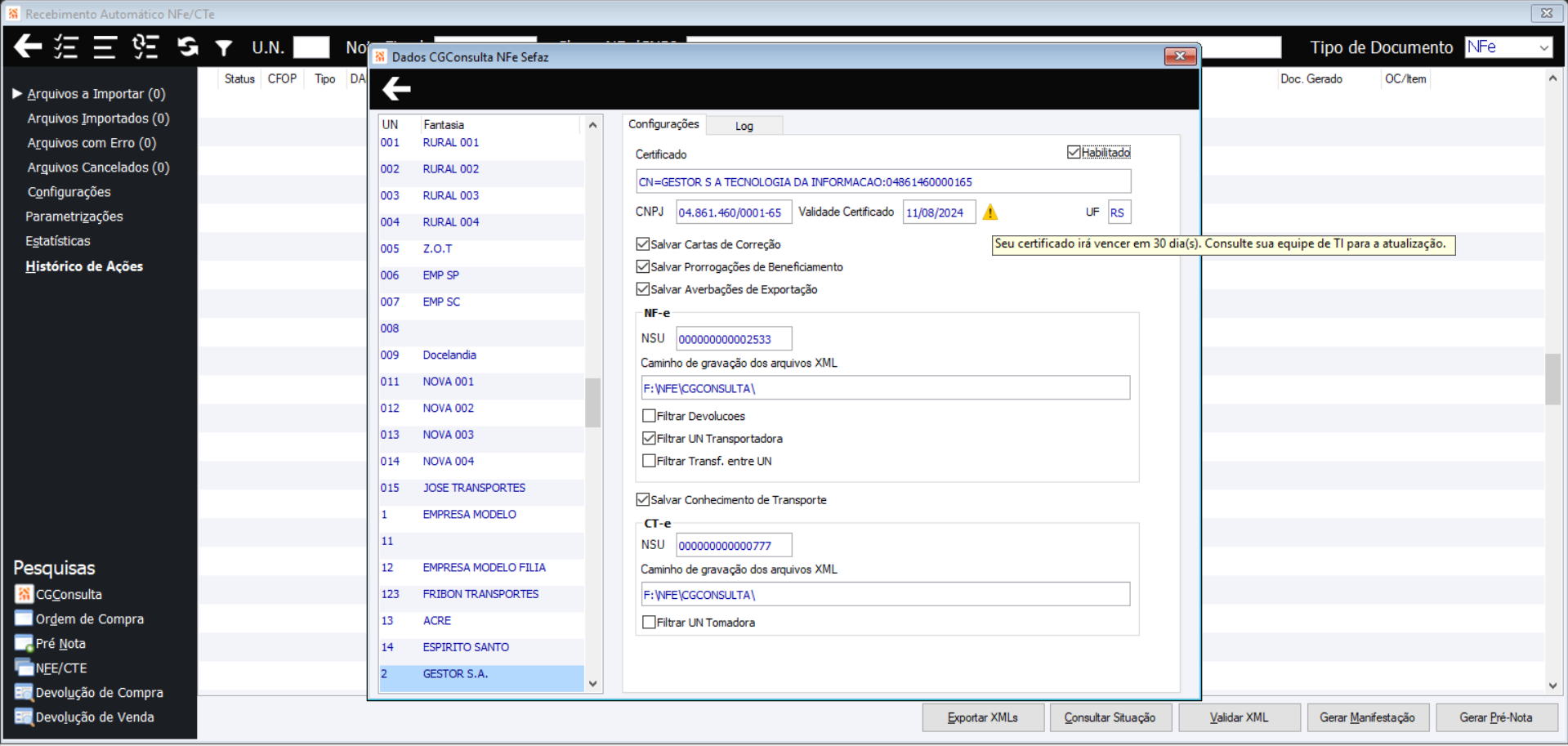
Task: Enable the Filtrar UN Tomadora checkbox
Action: [649, 622]
